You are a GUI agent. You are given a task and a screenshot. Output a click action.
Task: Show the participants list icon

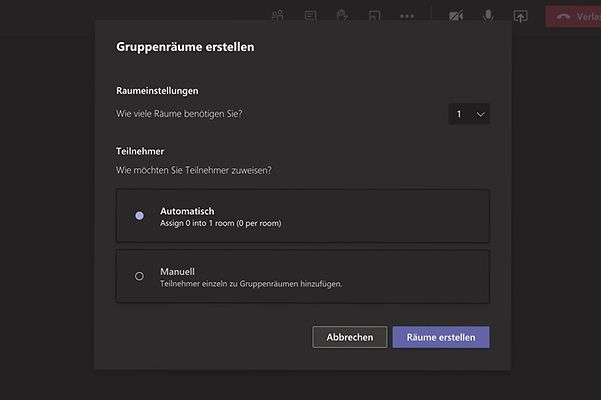click(277, 16)
